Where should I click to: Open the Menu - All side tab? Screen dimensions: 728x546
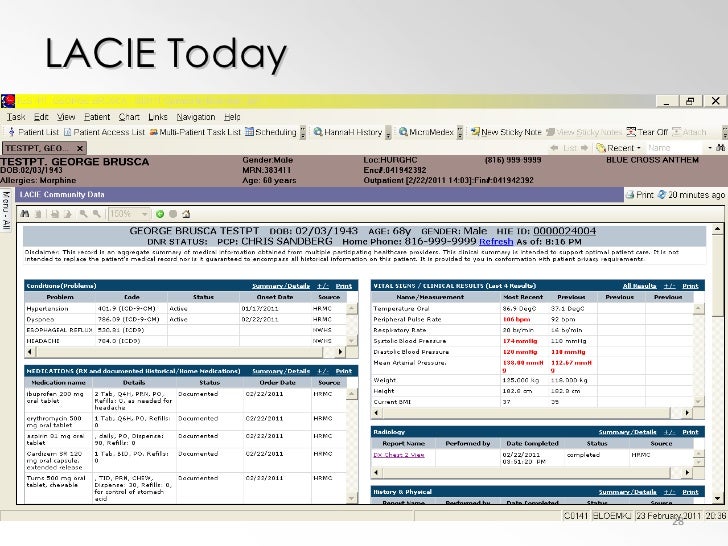pyautogui.click(x=6, y=210)
